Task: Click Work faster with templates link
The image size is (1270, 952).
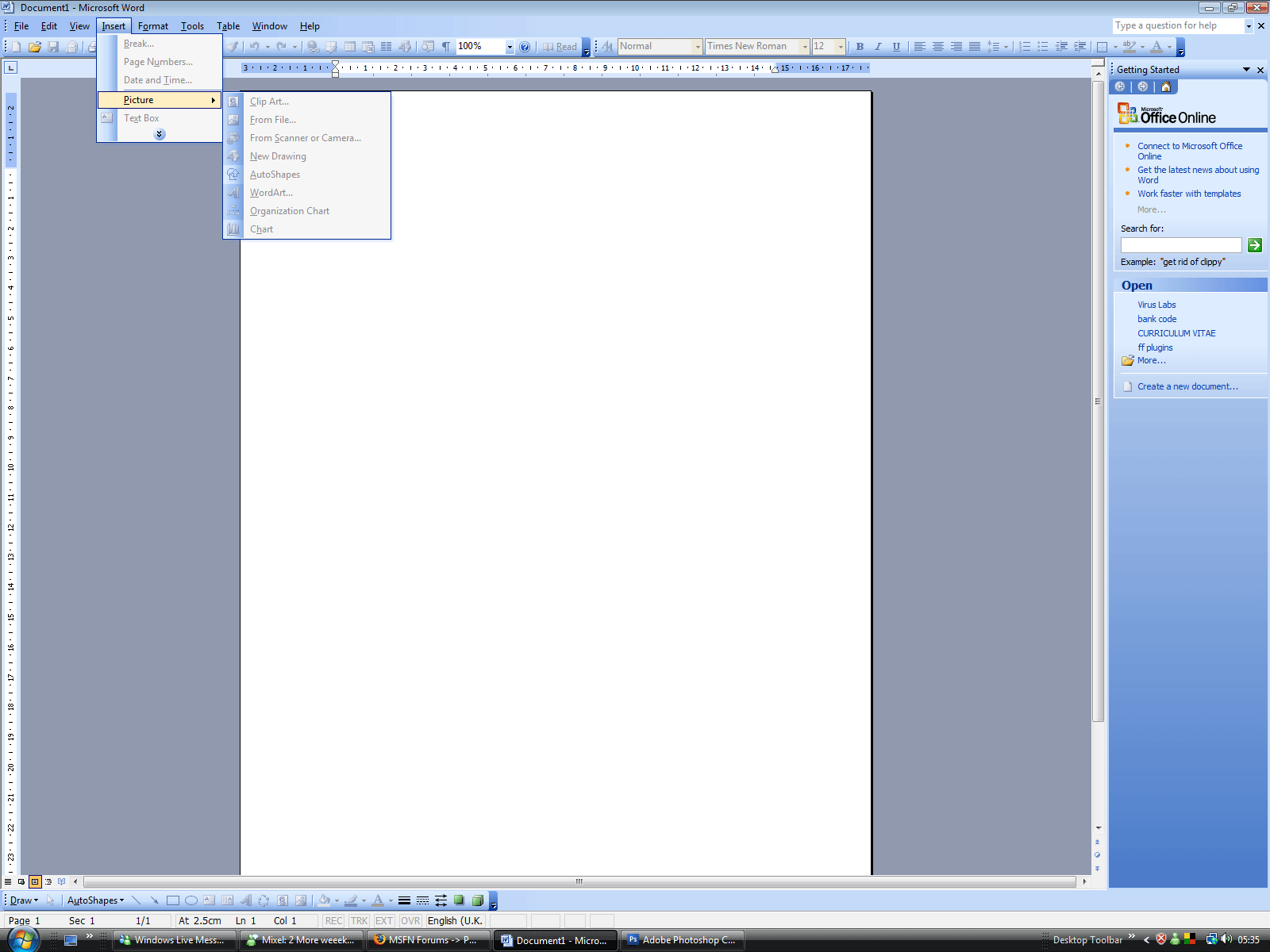Action: pos(1189,194)
